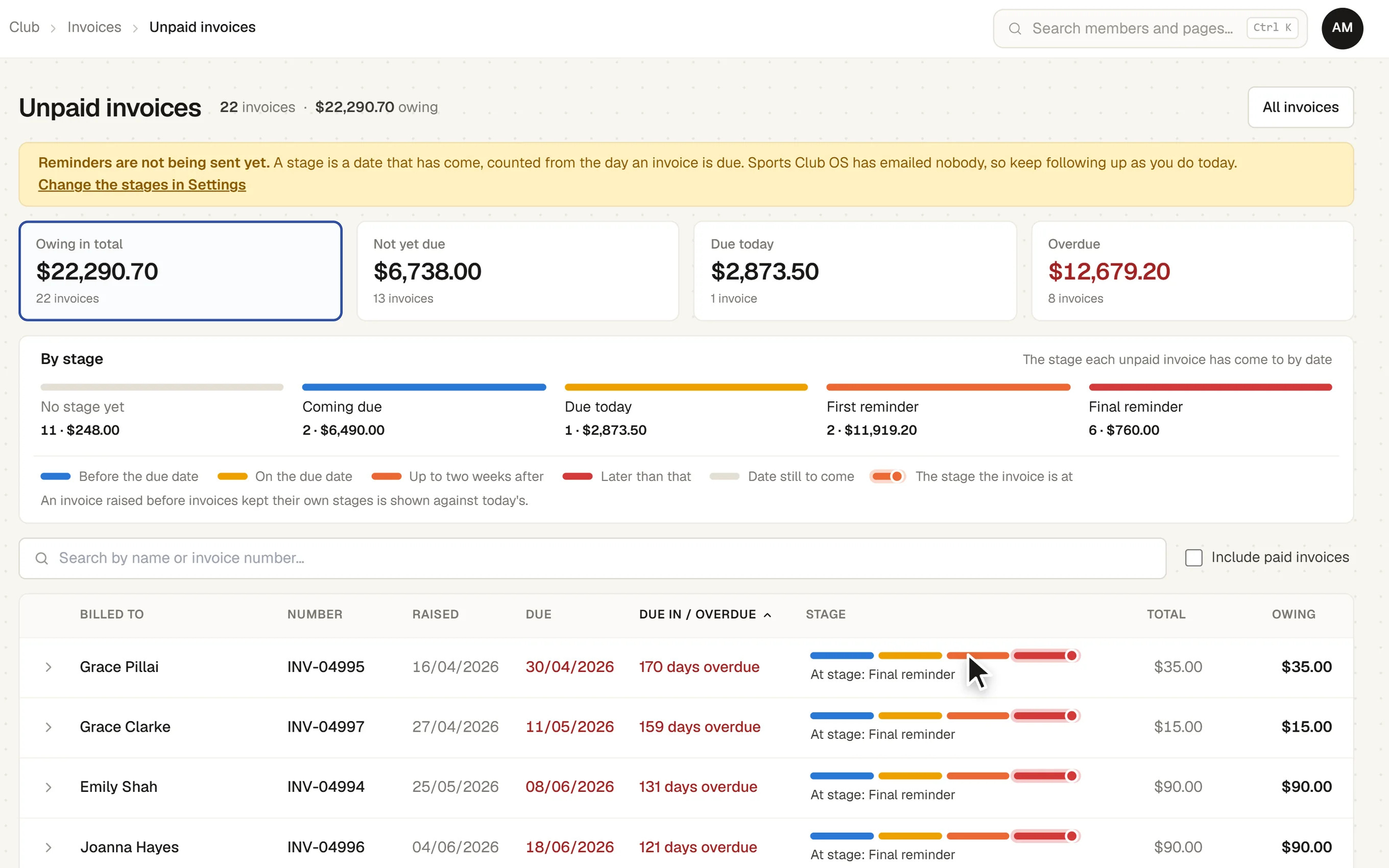Click the No stage yet grey bar
1389x868 pixels.
(162, 387)
